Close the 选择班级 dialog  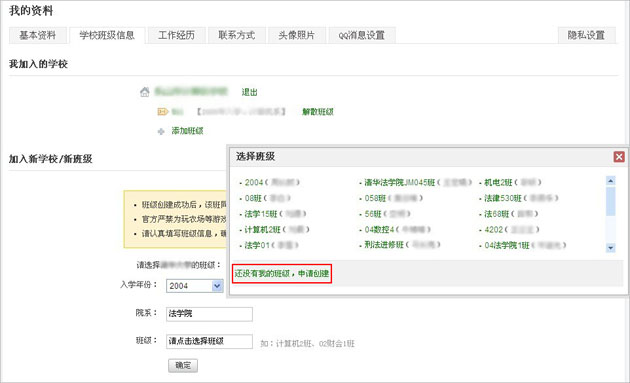click(619, 157)
